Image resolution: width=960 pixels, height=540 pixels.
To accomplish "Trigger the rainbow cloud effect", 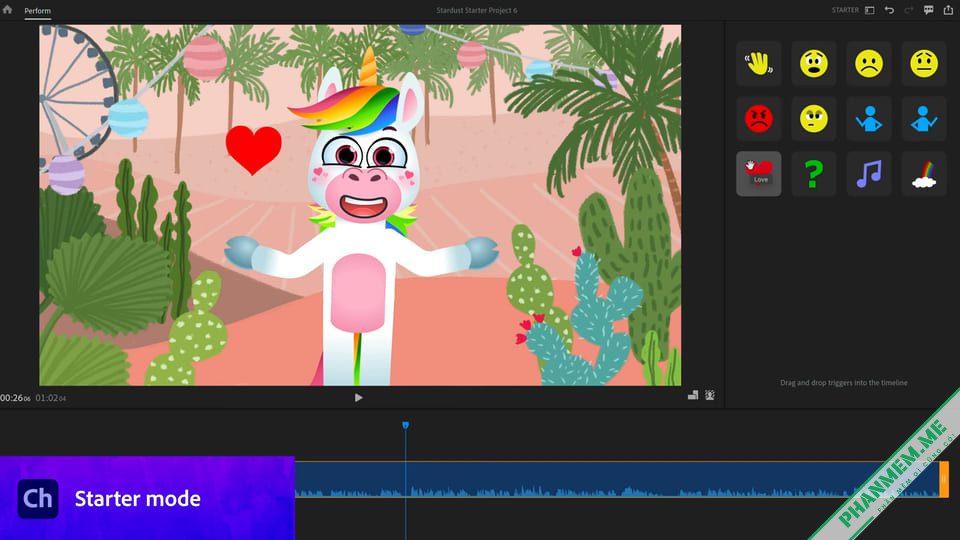I will (924, 174).
